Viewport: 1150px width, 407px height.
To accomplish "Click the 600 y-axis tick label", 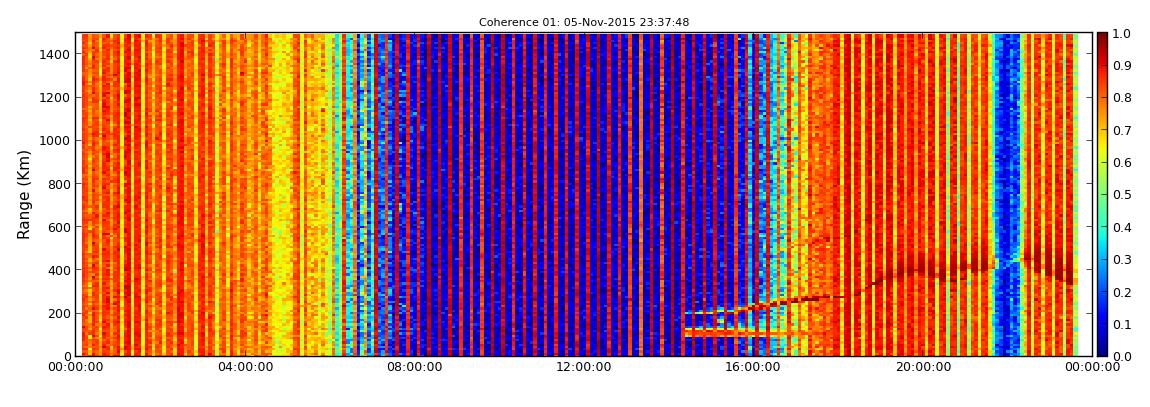I will [59, 227].
